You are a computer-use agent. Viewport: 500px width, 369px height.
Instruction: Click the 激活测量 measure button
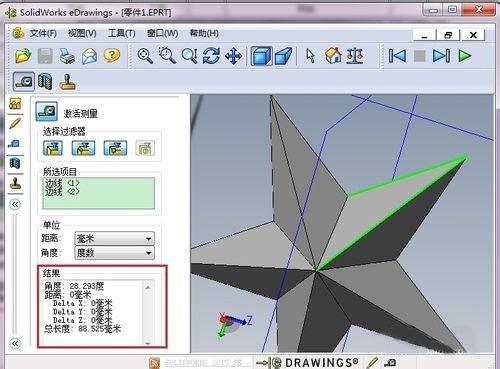point(47,112)
